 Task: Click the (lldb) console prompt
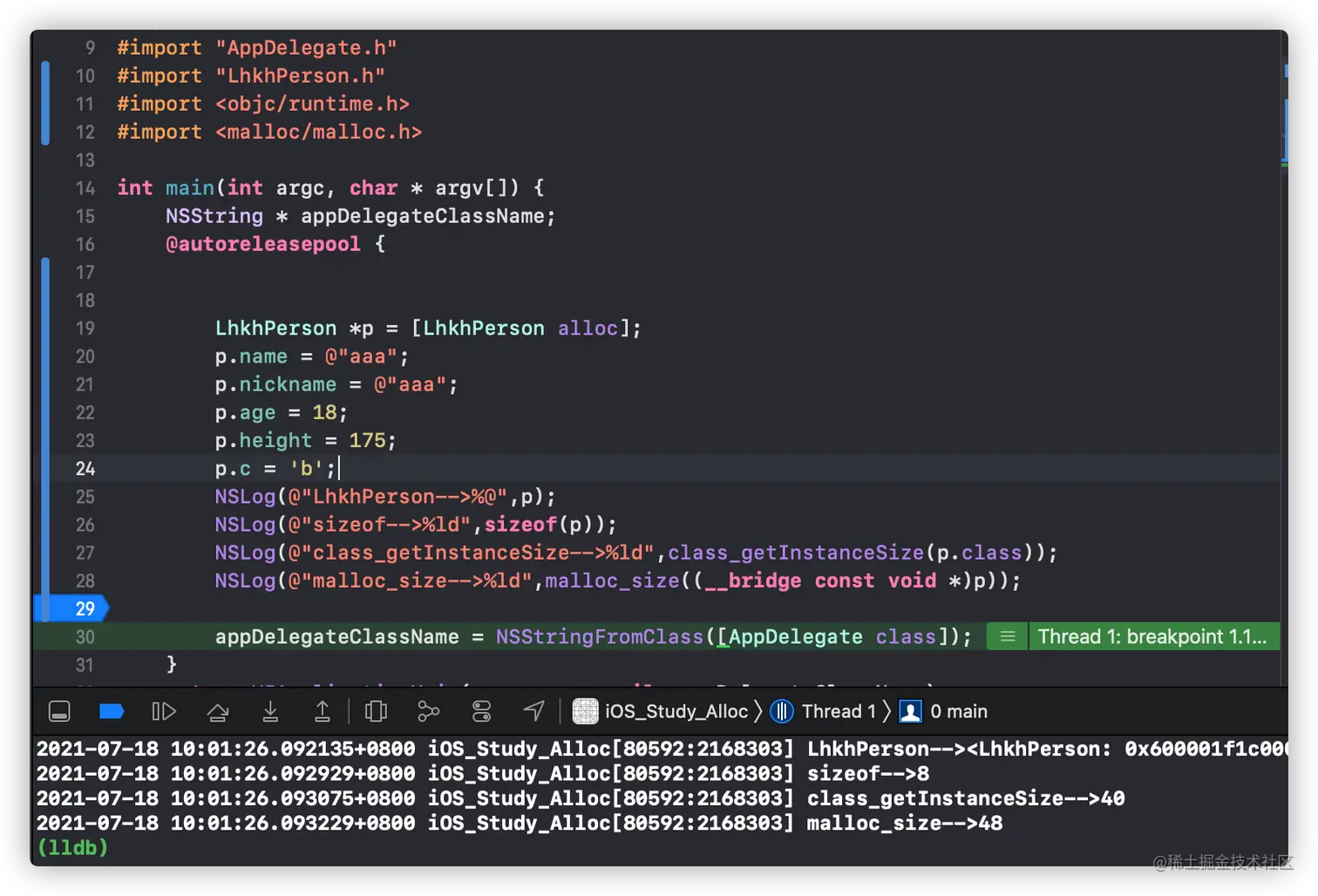[72, 847]
